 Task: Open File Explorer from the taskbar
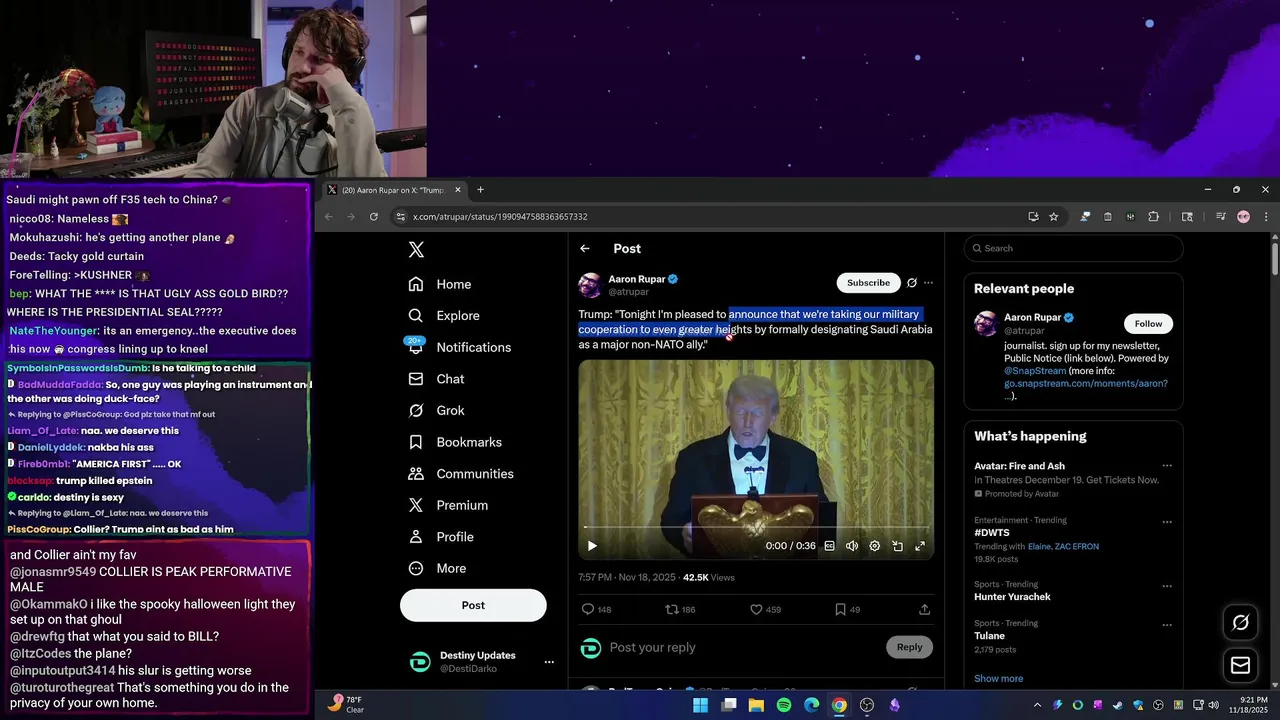pyautogui.click(x=756, y=705)
